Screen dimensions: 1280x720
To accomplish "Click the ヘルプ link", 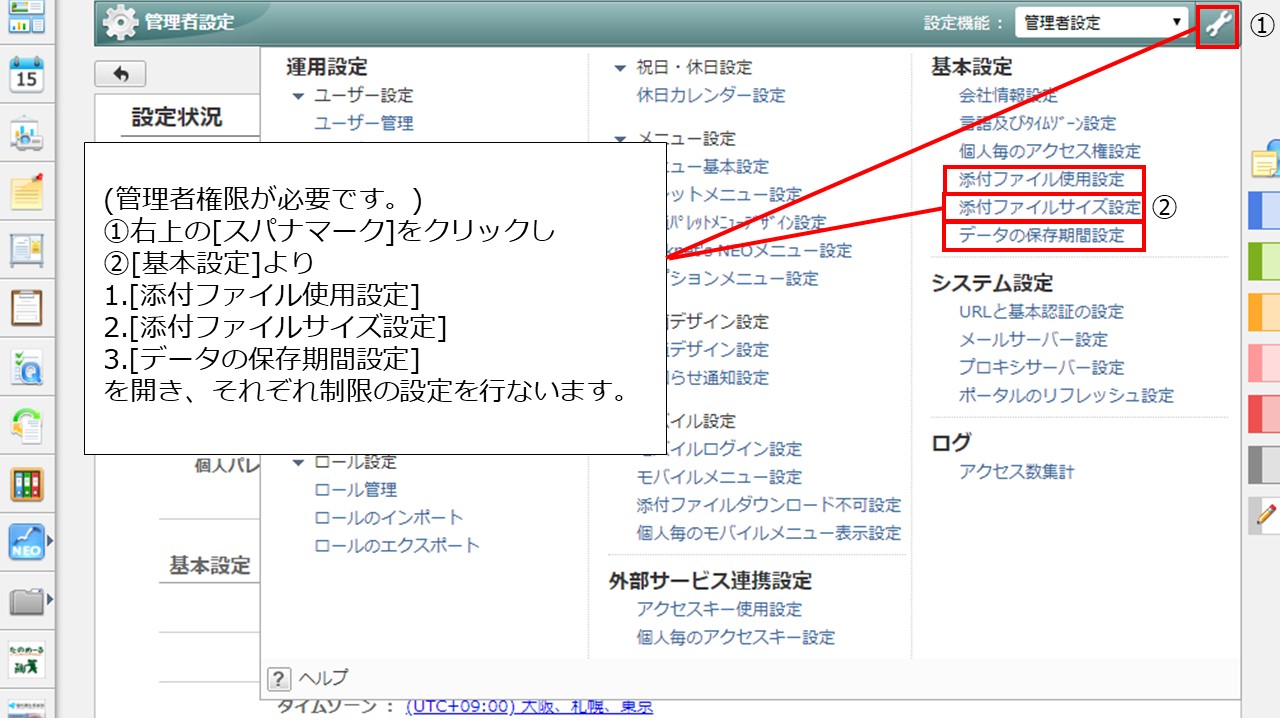I will pyautogui.click(x=324, y=678).
